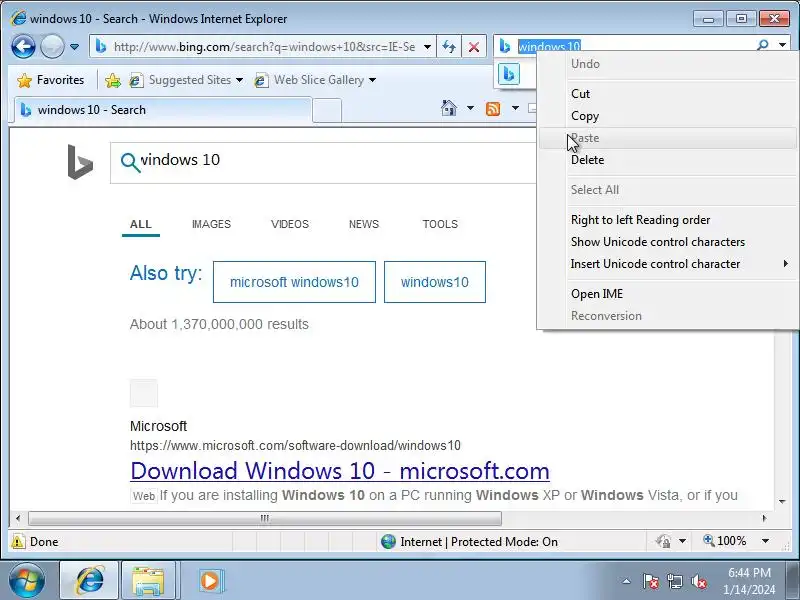
Task: Click the scroll down arrow
Action: pos(782,502)
